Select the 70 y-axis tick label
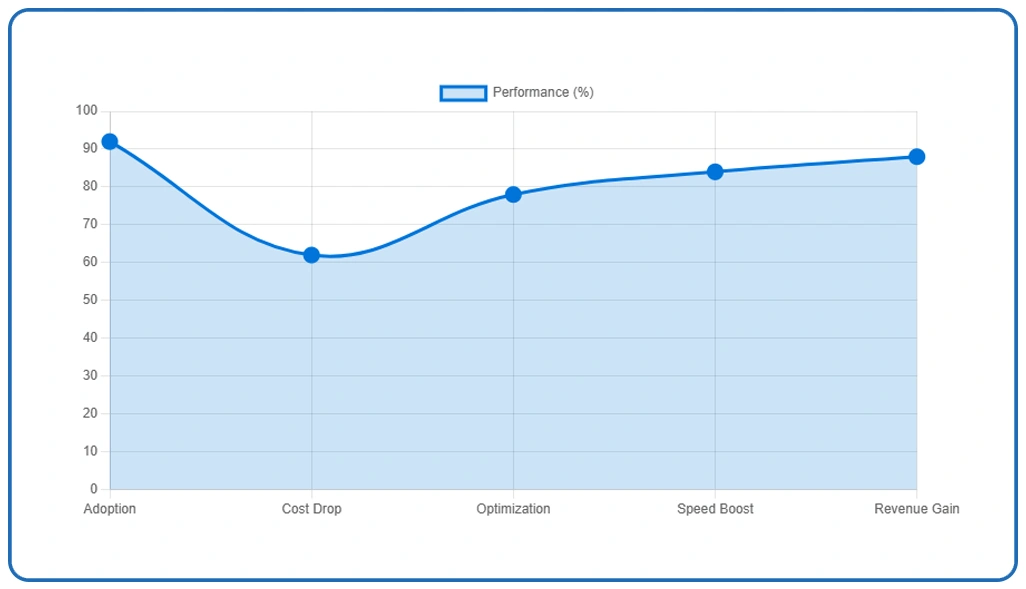 (x=90, y=224)
